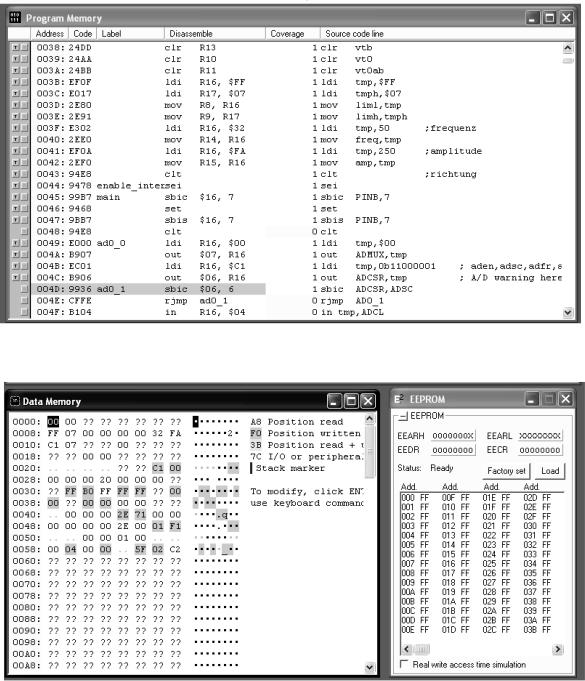The width and height of the screenshot is (585, 681).
Task: Click the selected 00 byte at Data Memory 0000
Action: coord(53,422)
